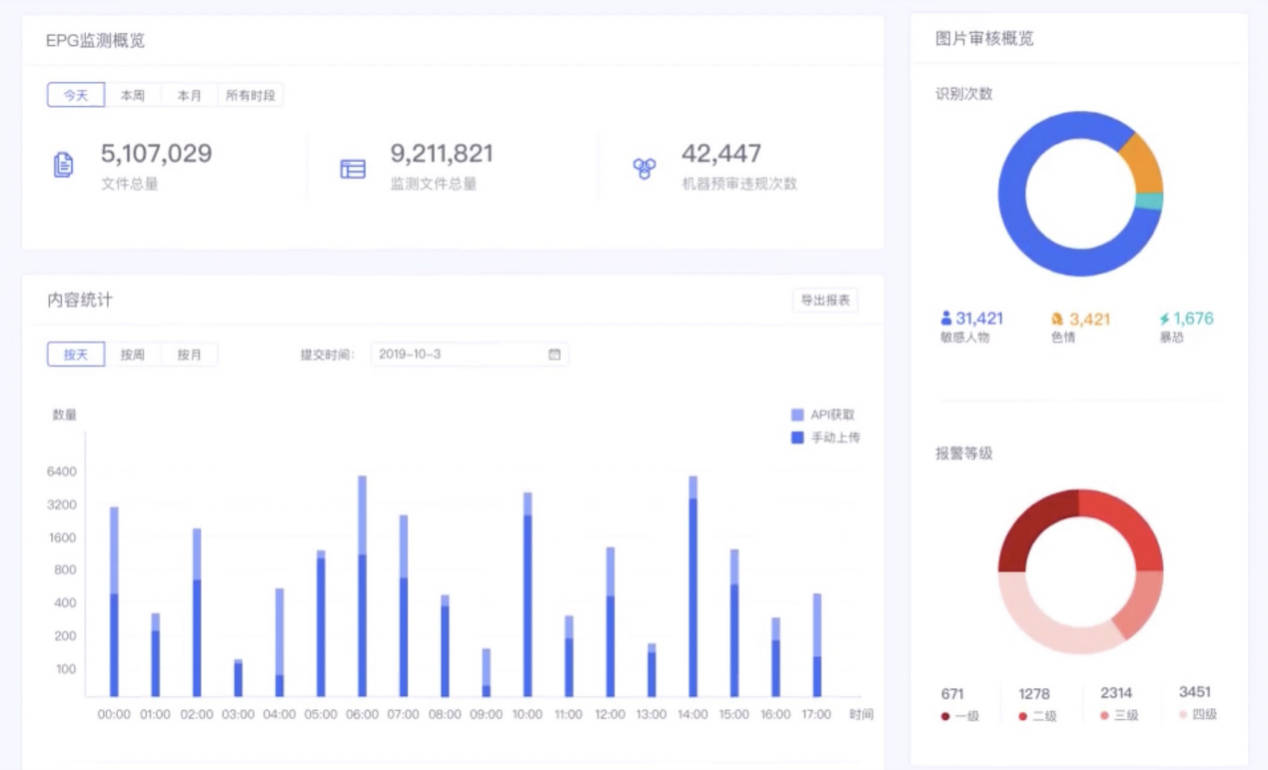The image size is (1268, 770).
Task: Select the 今天 time range tab
Action: 76,95
